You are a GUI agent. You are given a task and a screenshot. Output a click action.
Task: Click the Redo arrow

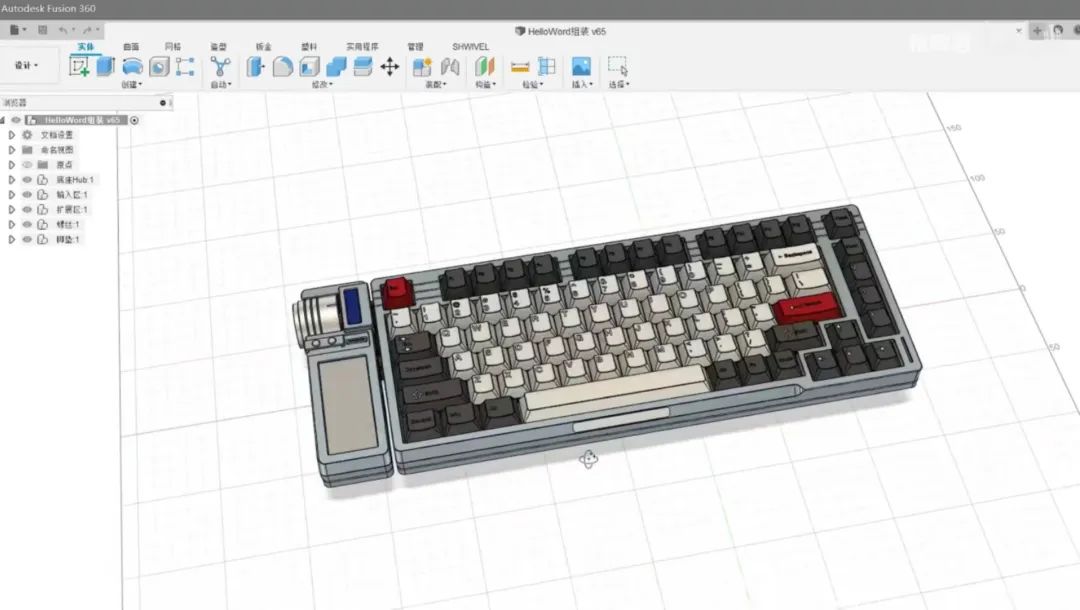87,30
